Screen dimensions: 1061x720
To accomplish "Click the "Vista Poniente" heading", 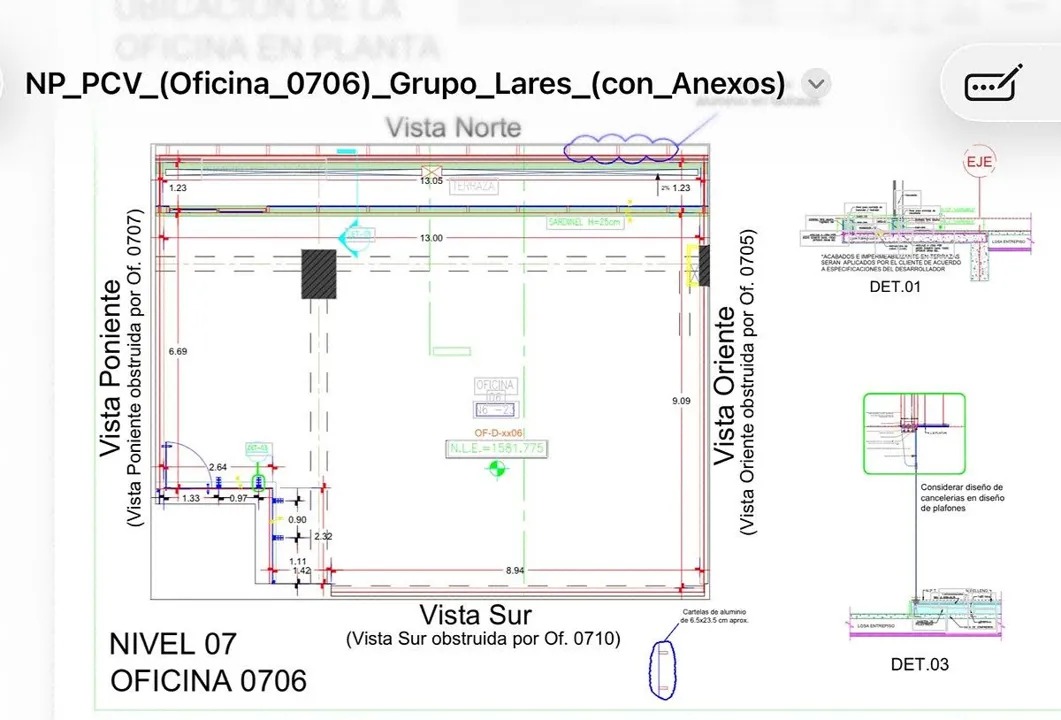I will pyautogui.click(x=111, y=368).
